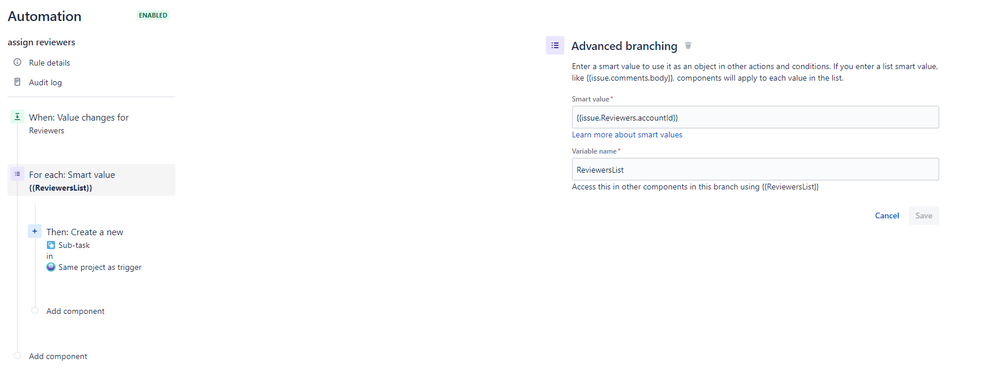Screen dimensions: 999x376
Task: Click the Automation page heading
Action: 45,17
